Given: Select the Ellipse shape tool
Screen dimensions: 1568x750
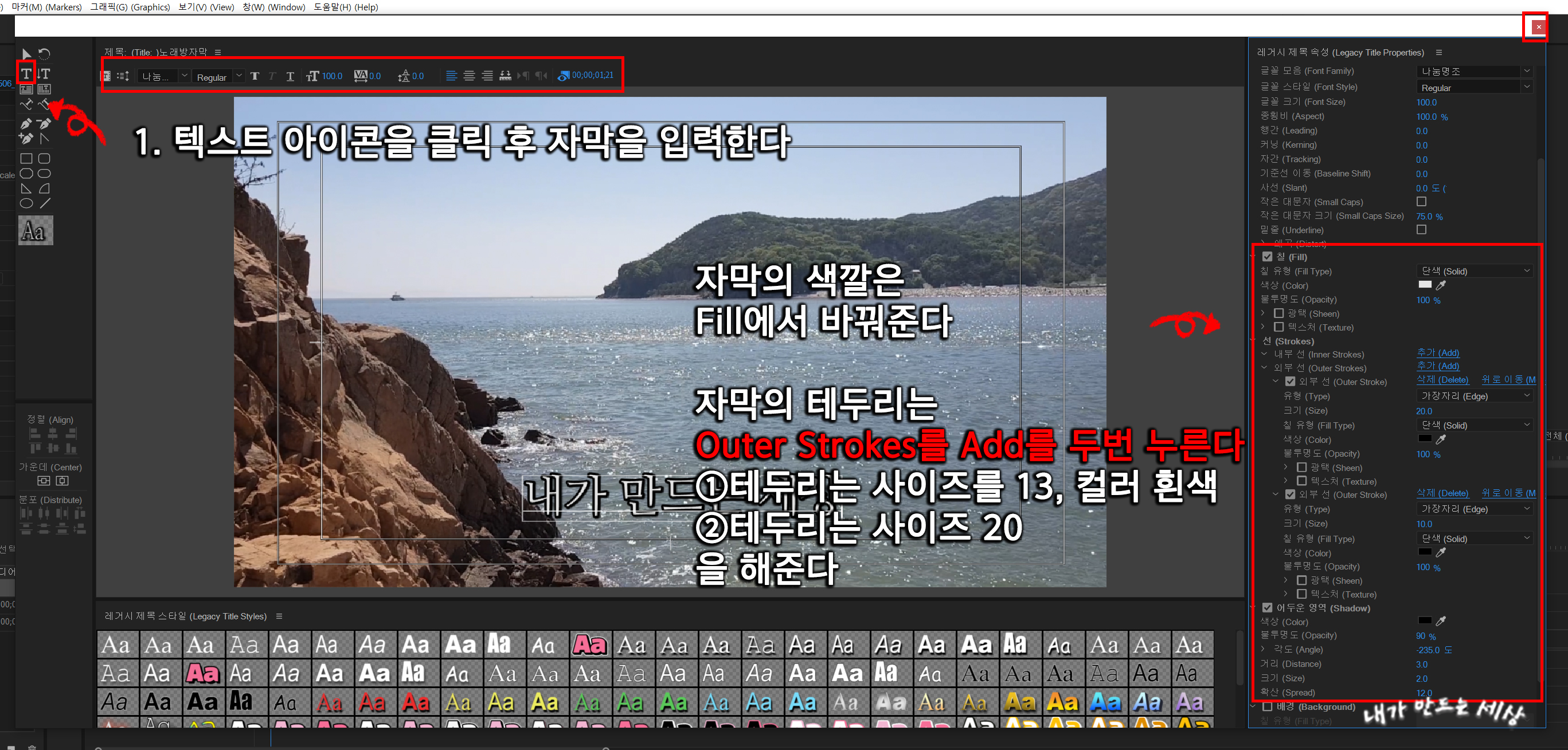Looking at the screenshot, I should point(26,204).
